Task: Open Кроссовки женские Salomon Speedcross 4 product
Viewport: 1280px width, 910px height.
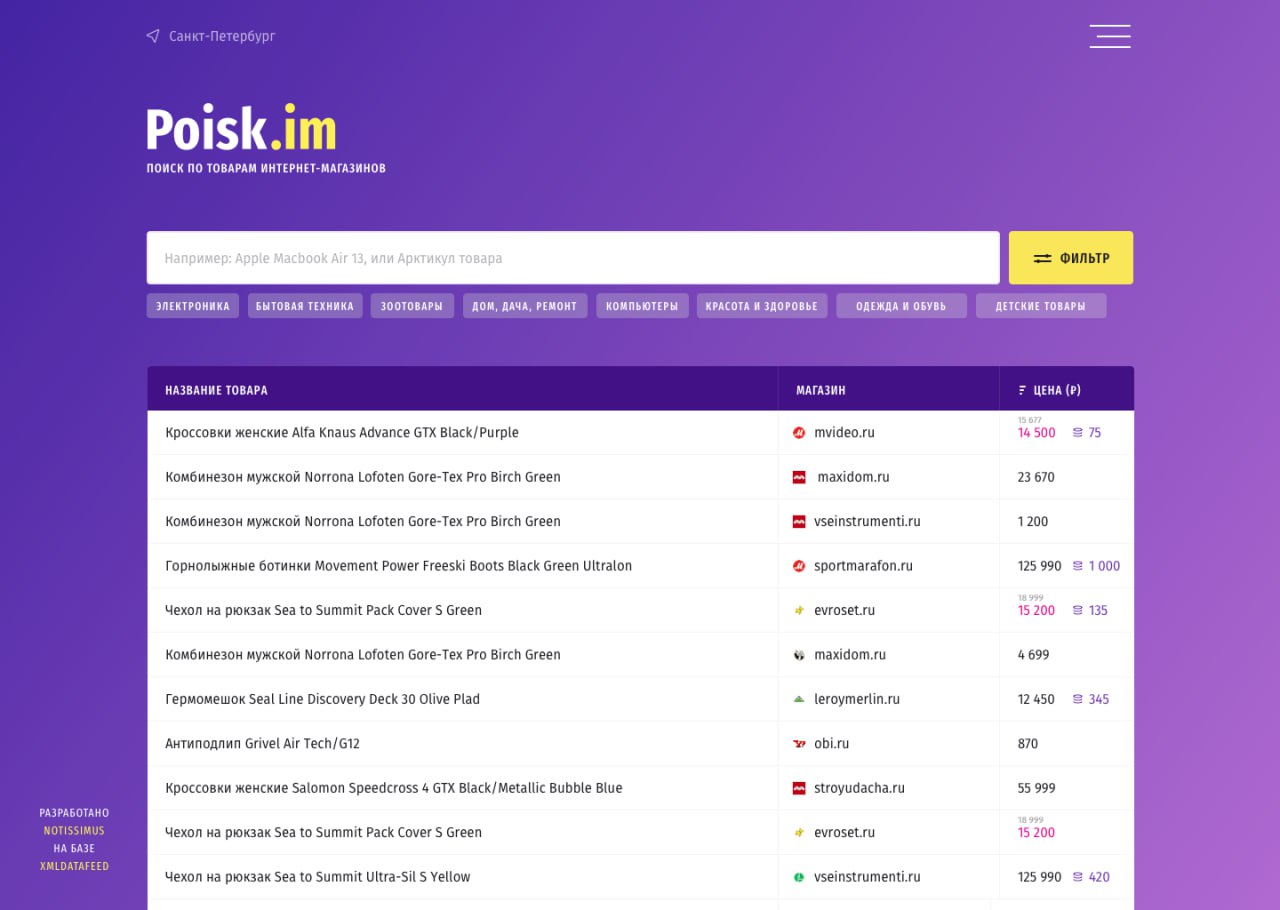Action: pyautogui.click(x=394, y=788)
